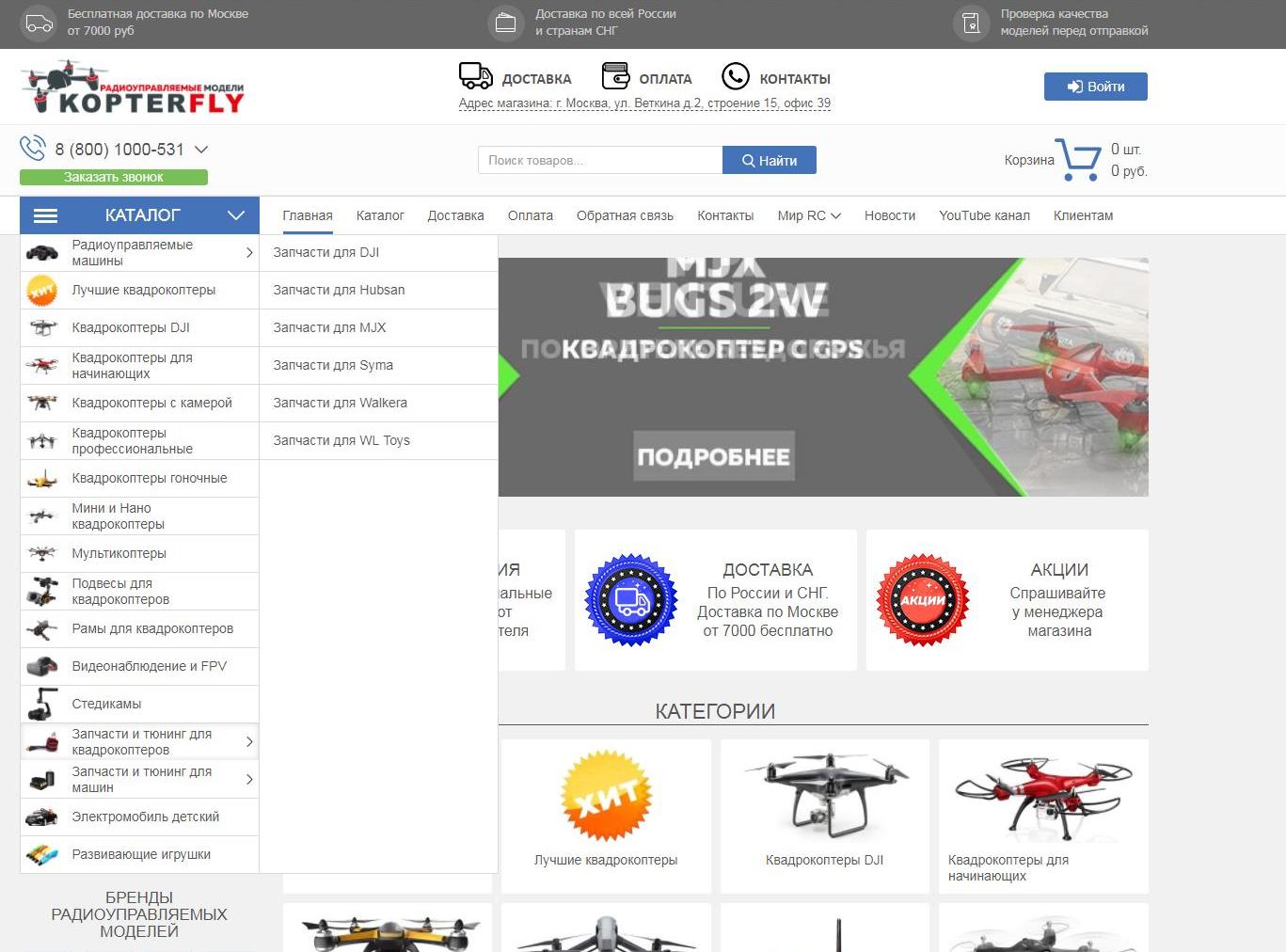The image size is (1286, 952).
Task: Click the mini nano quadcopter icon
Action: click(x=42, y=516)
